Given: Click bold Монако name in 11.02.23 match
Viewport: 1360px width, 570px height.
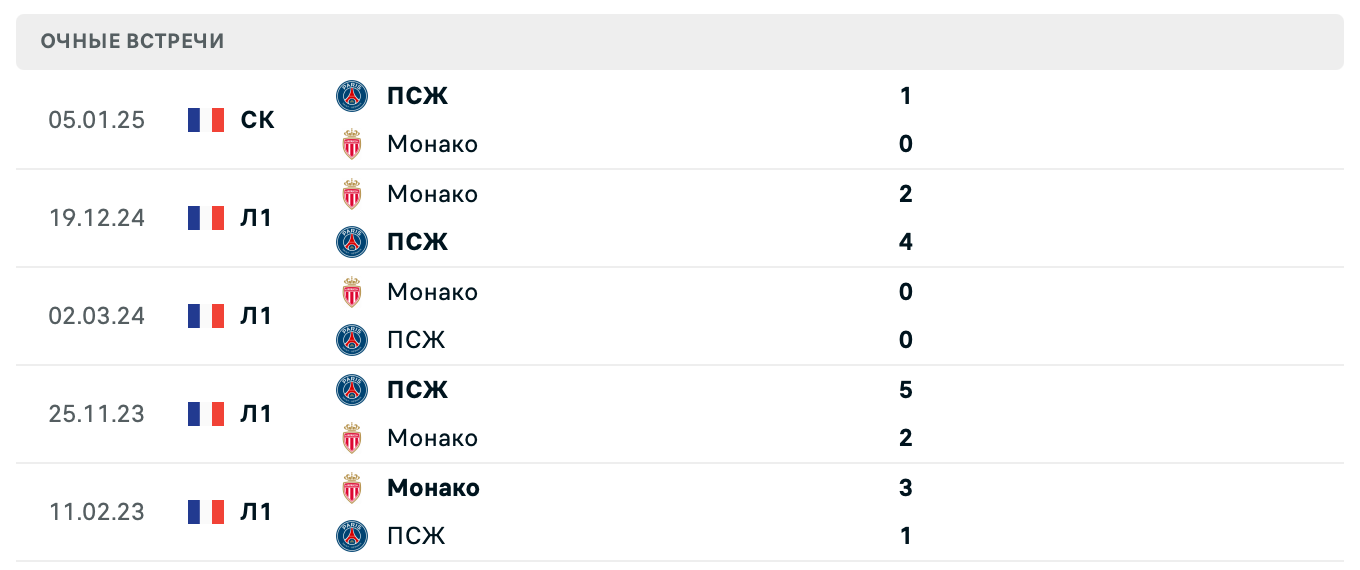Looking at the screenshot, I should point(433,488).
